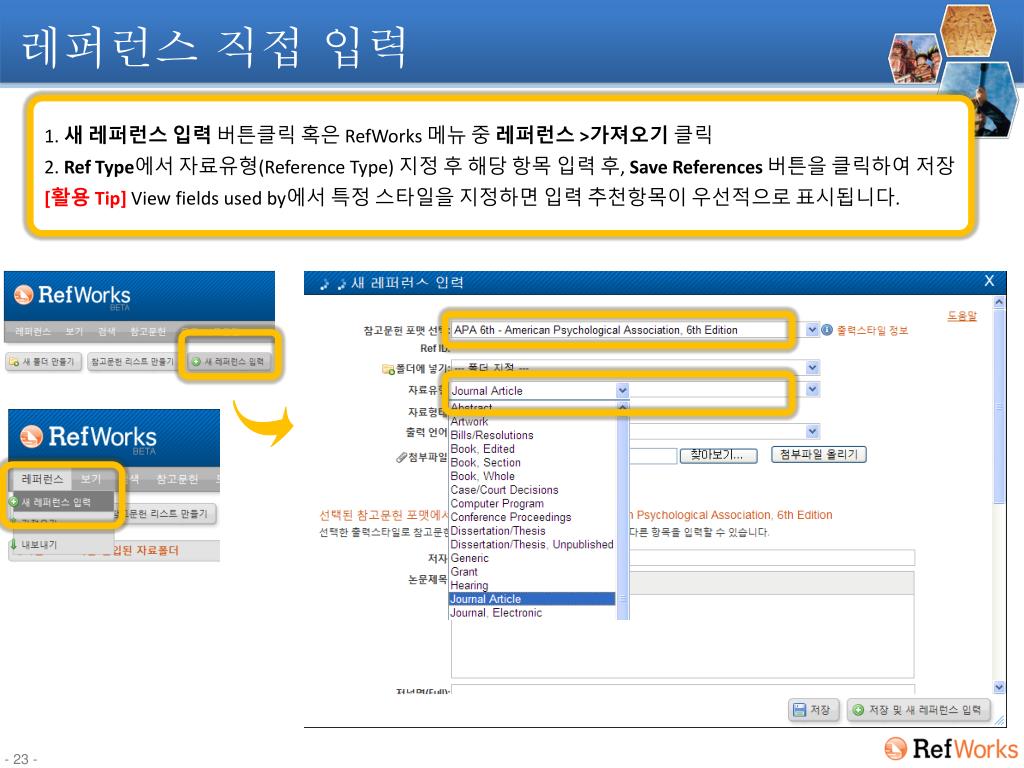Click the dialog scrollbar up arrow
Image resolution: width=1024 pixels, height=768 pixels.
tap(999, 302)
